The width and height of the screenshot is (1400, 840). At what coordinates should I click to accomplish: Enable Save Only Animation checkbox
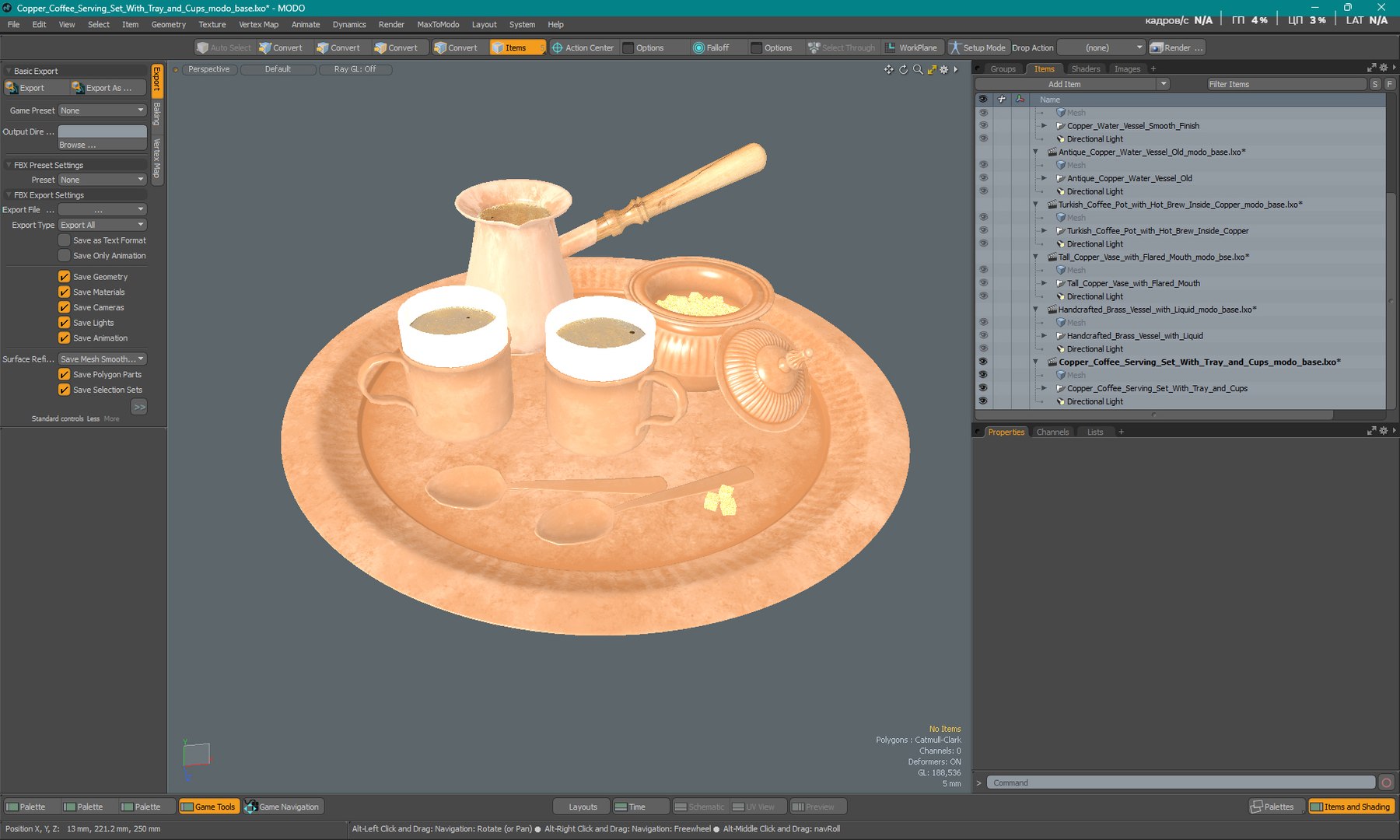pos(65,256)
